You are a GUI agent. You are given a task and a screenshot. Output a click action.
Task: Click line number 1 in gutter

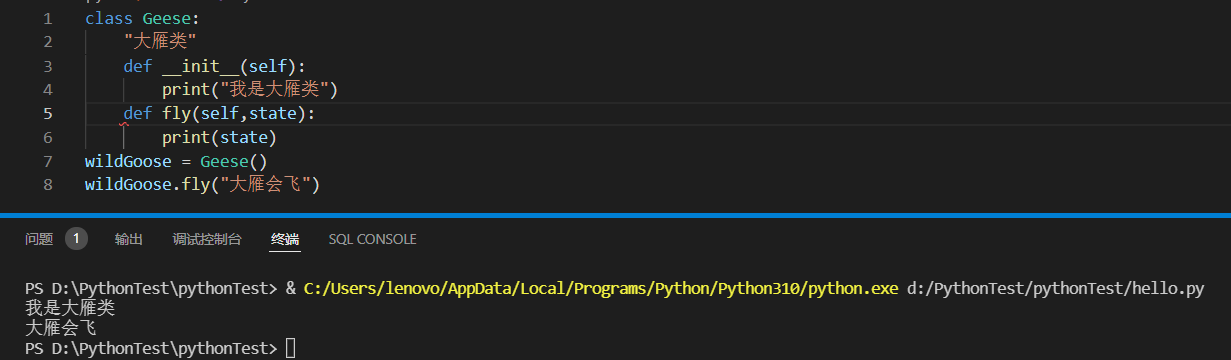click(x=48, y=18)
